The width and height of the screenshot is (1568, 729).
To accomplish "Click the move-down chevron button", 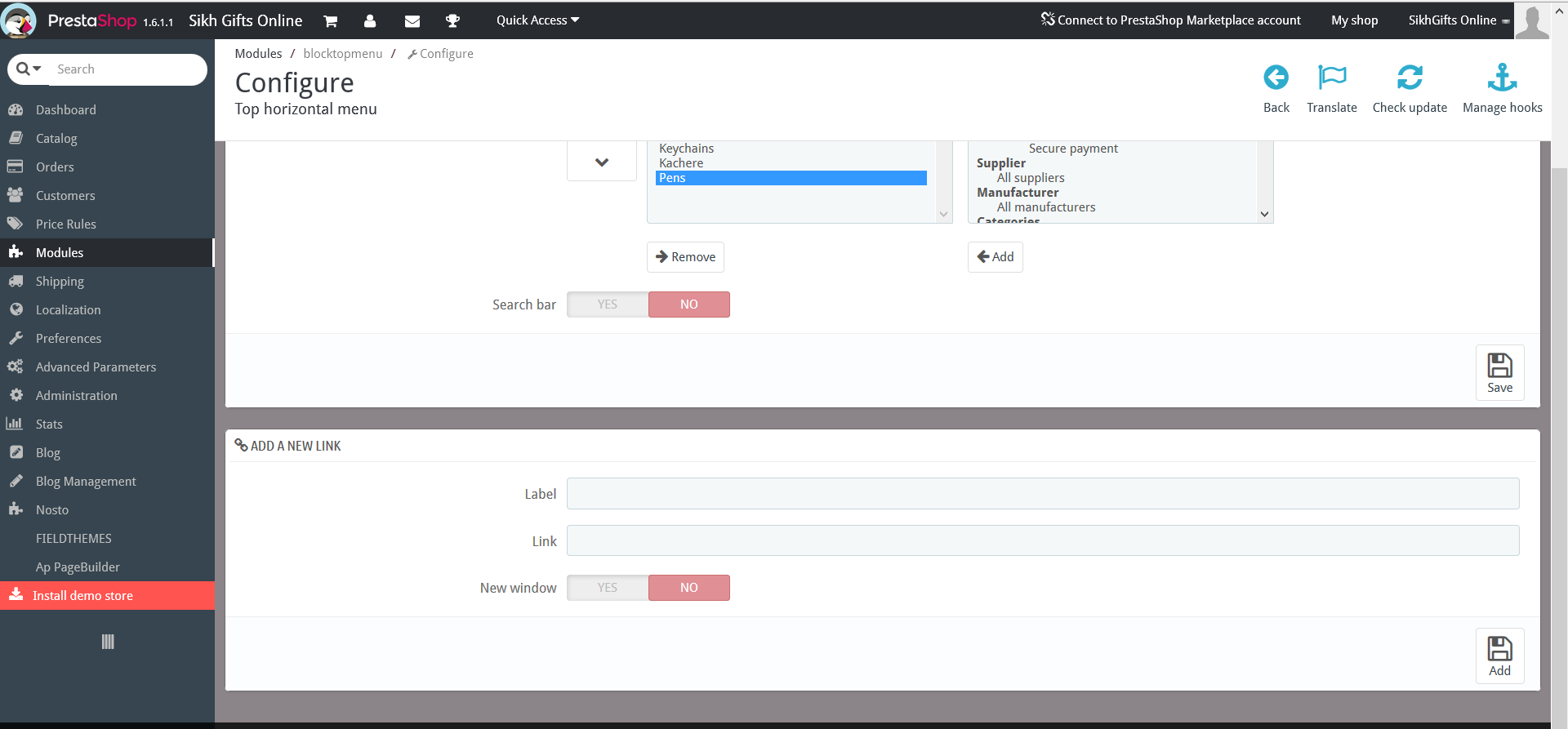I will pyautogui.click(x=602, y=162).
